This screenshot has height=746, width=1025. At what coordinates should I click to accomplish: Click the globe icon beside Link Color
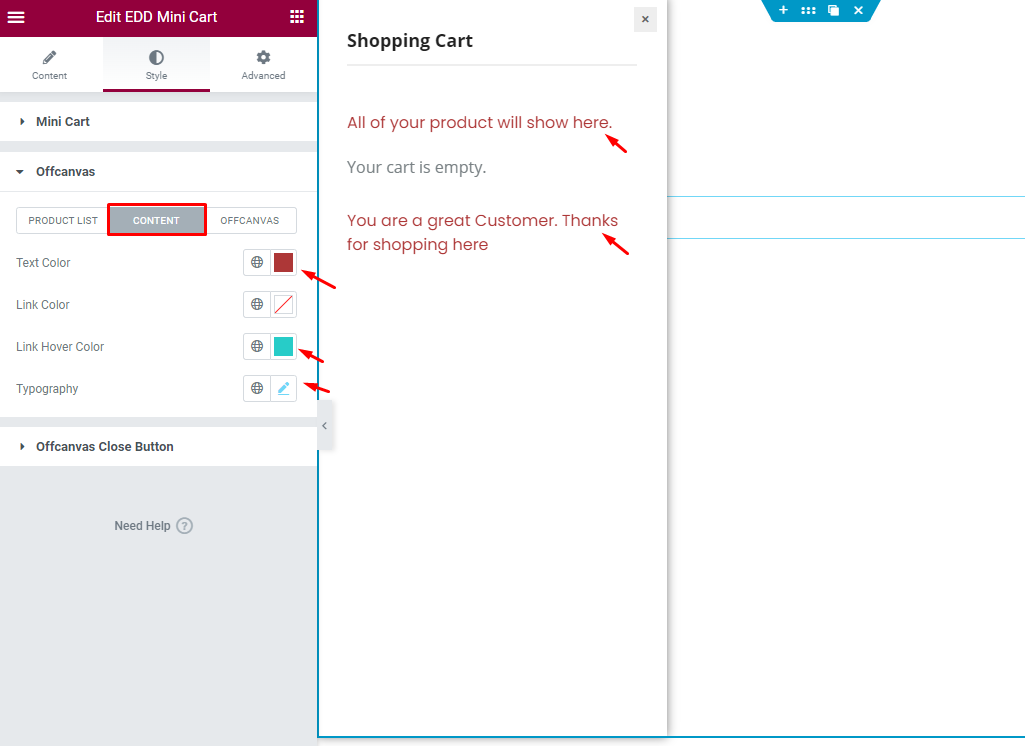click(257, 304)
